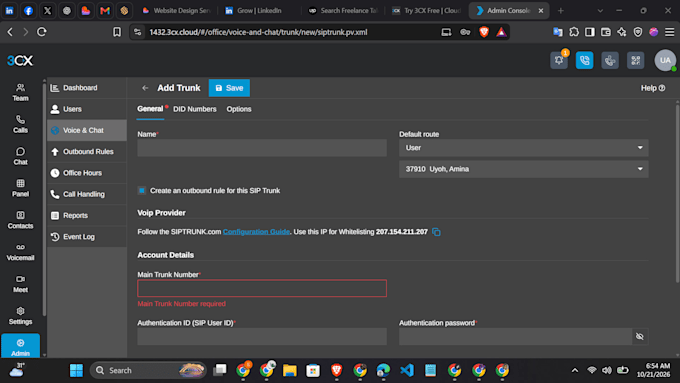Screen dimensions: 680x383
Task: Reload the browser page
Action: pyautogui.click(x=42, y=32)
